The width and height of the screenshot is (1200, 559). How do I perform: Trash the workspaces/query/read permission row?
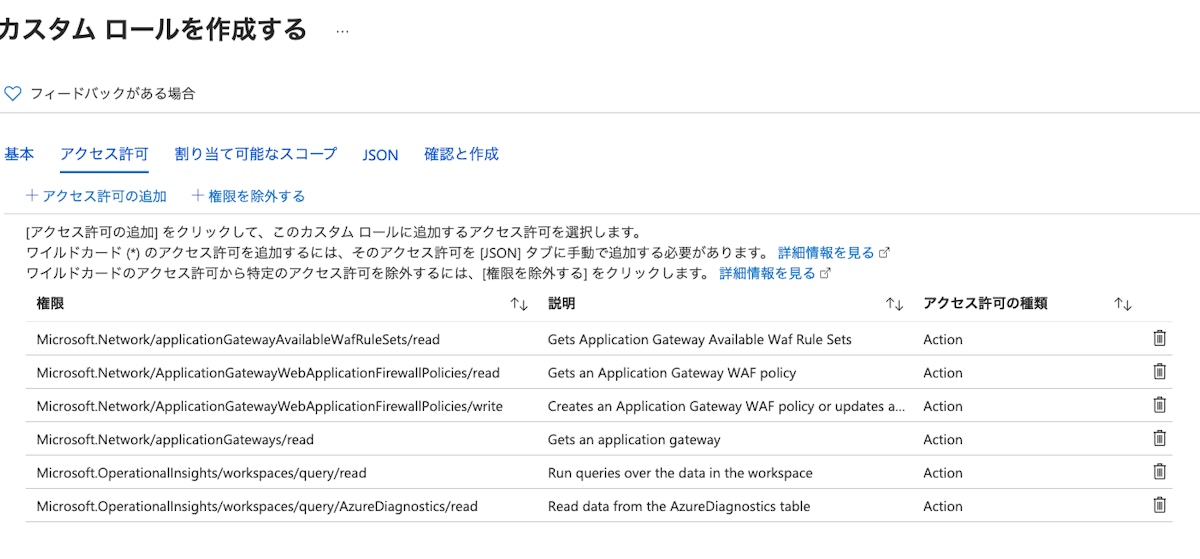[1159, 472]
